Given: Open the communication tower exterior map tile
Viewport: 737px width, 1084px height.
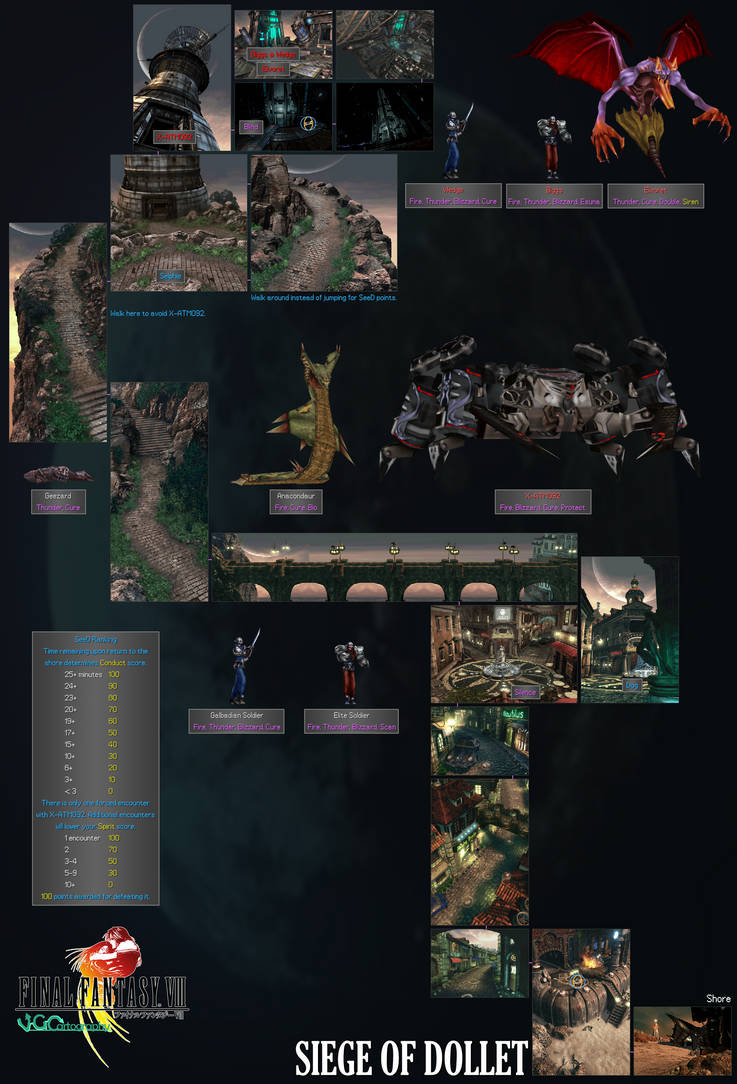Looking at the screenshot, I should (182, 78).
